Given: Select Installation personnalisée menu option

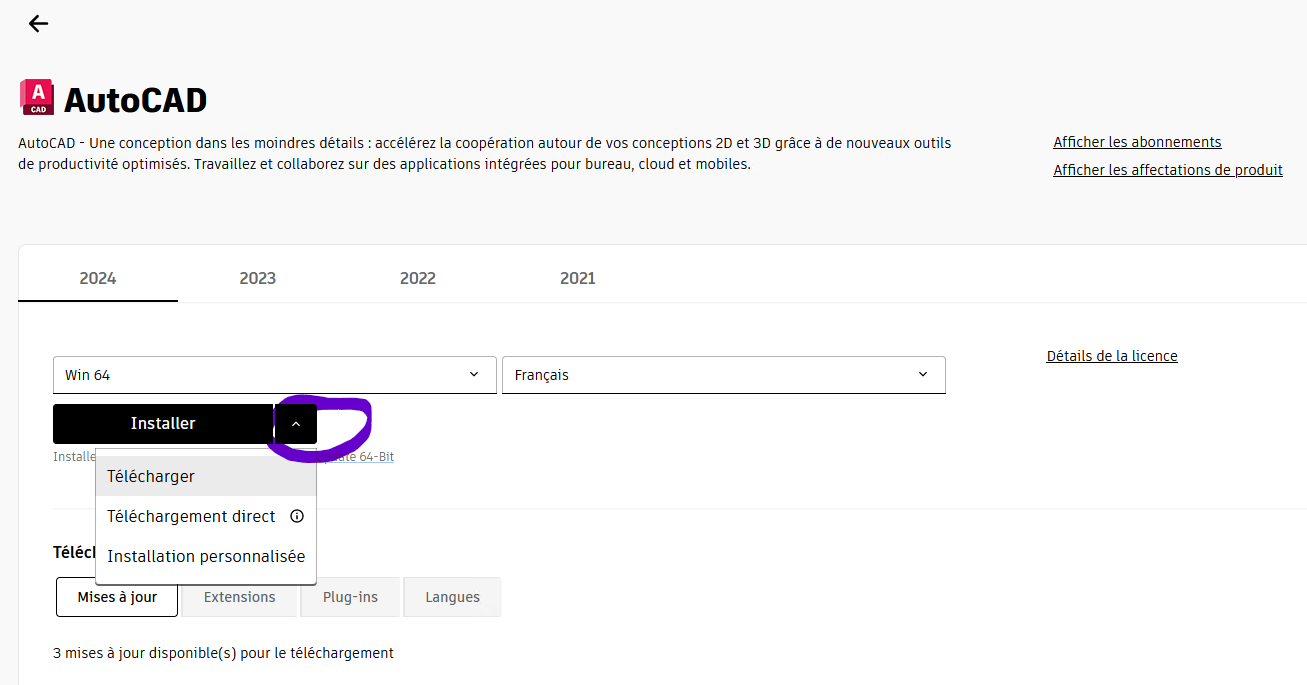Looking at the screenshot, I should point(206,557).
